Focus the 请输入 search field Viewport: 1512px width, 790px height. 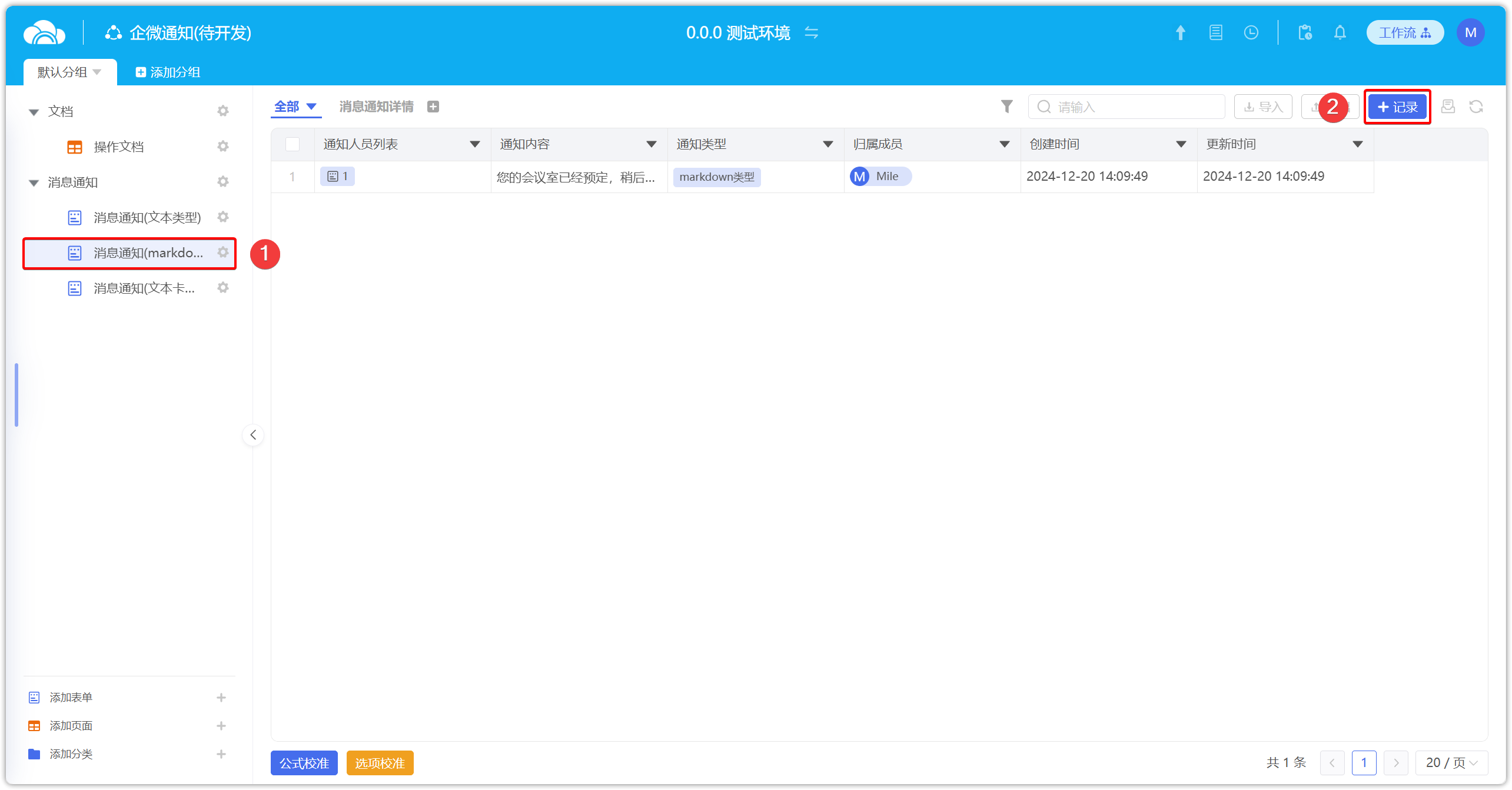1126,107
